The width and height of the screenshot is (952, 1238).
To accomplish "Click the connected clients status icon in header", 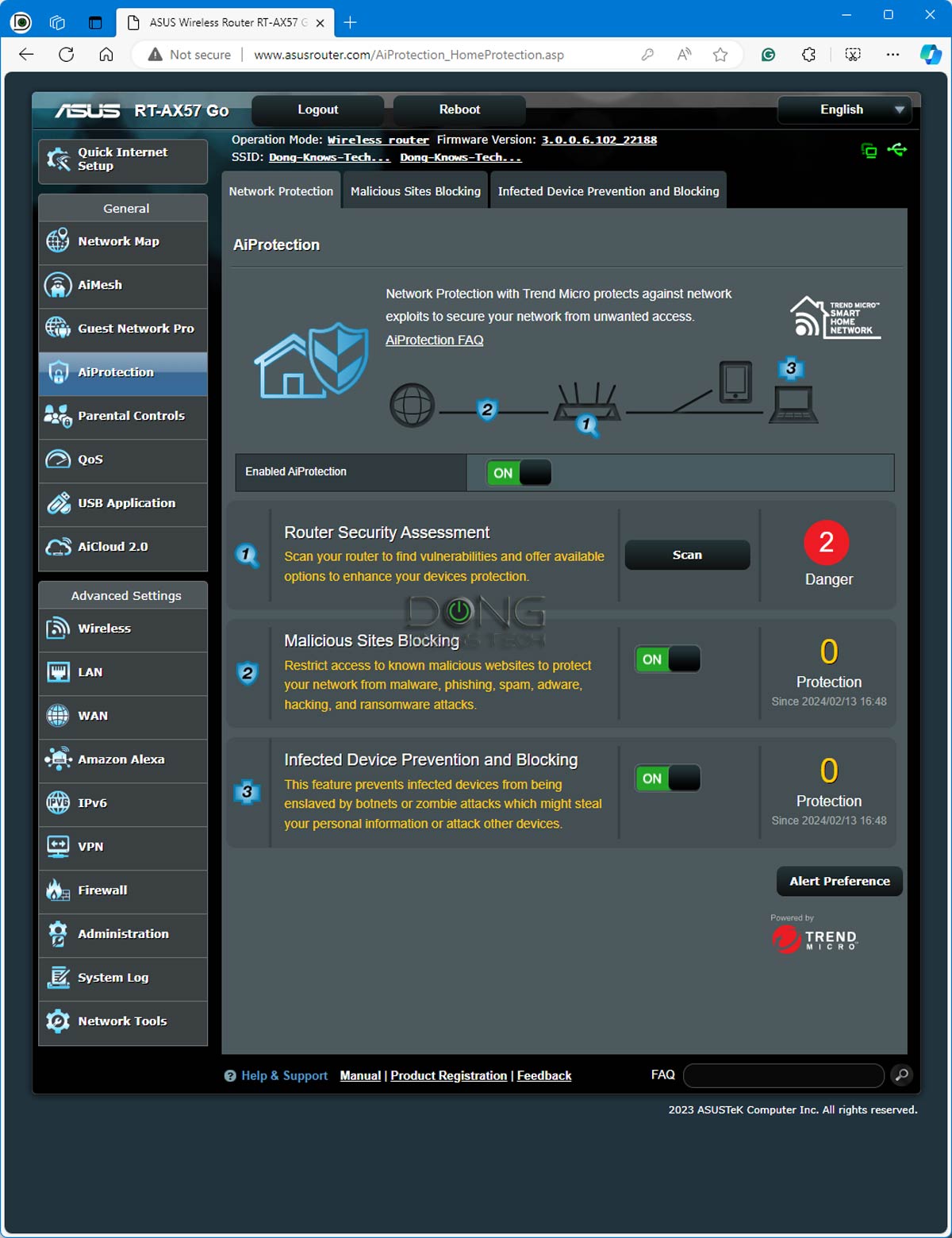I will click(869, 151).
